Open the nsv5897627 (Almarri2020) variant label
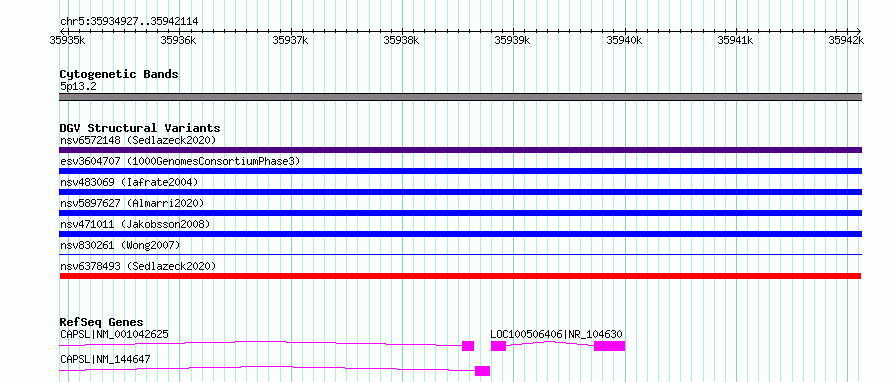Screen dimensions: 890x382 [x=132, y=203]
